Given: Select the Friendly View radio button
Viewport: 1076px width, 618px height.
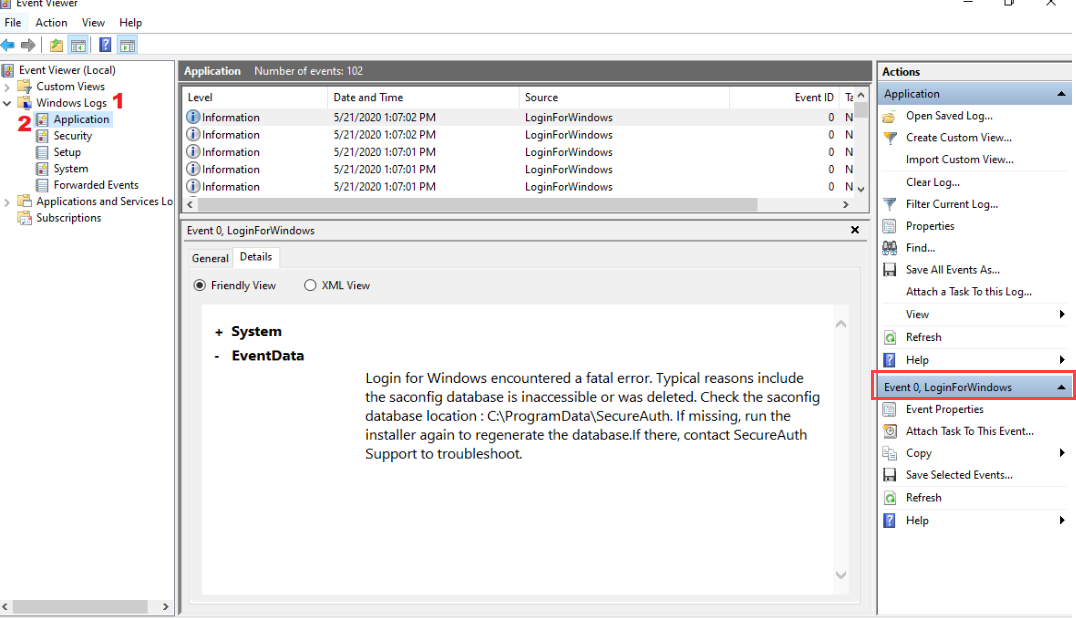Looking at the screenshot, I should [198, 285].
